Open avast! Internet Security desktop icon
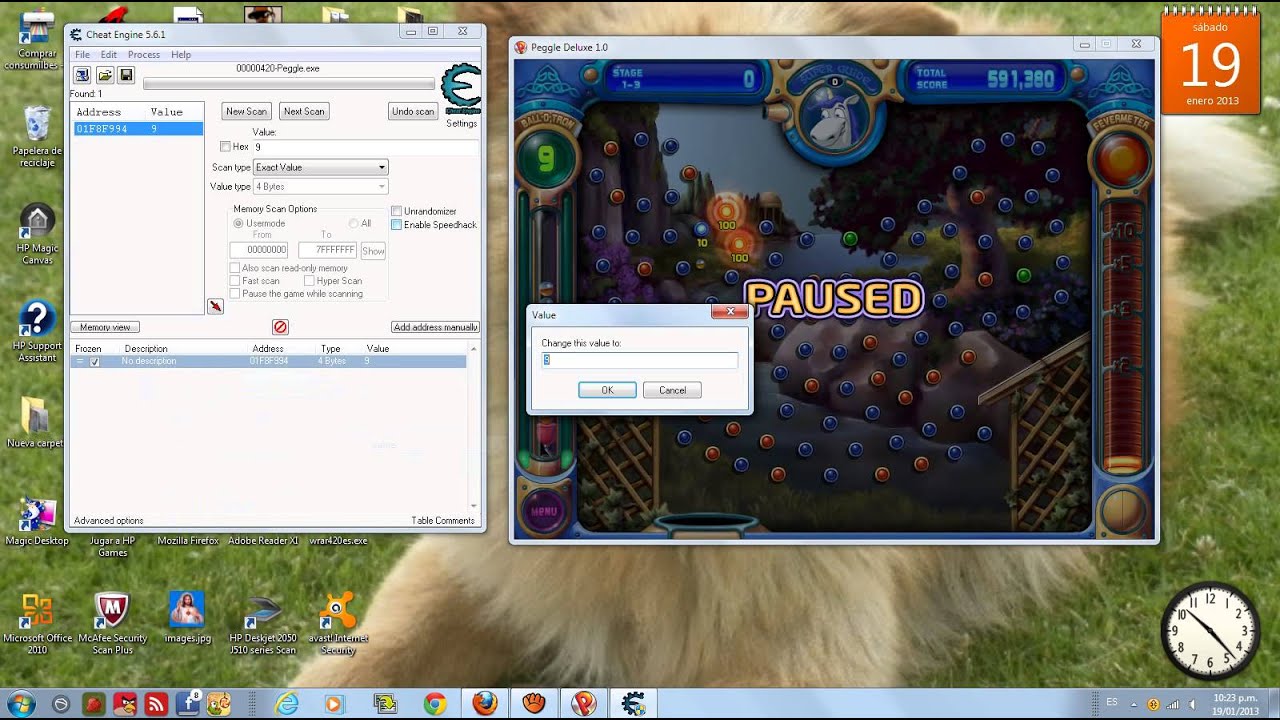This screenshot has width=1280, height=720. click(338, 623)
